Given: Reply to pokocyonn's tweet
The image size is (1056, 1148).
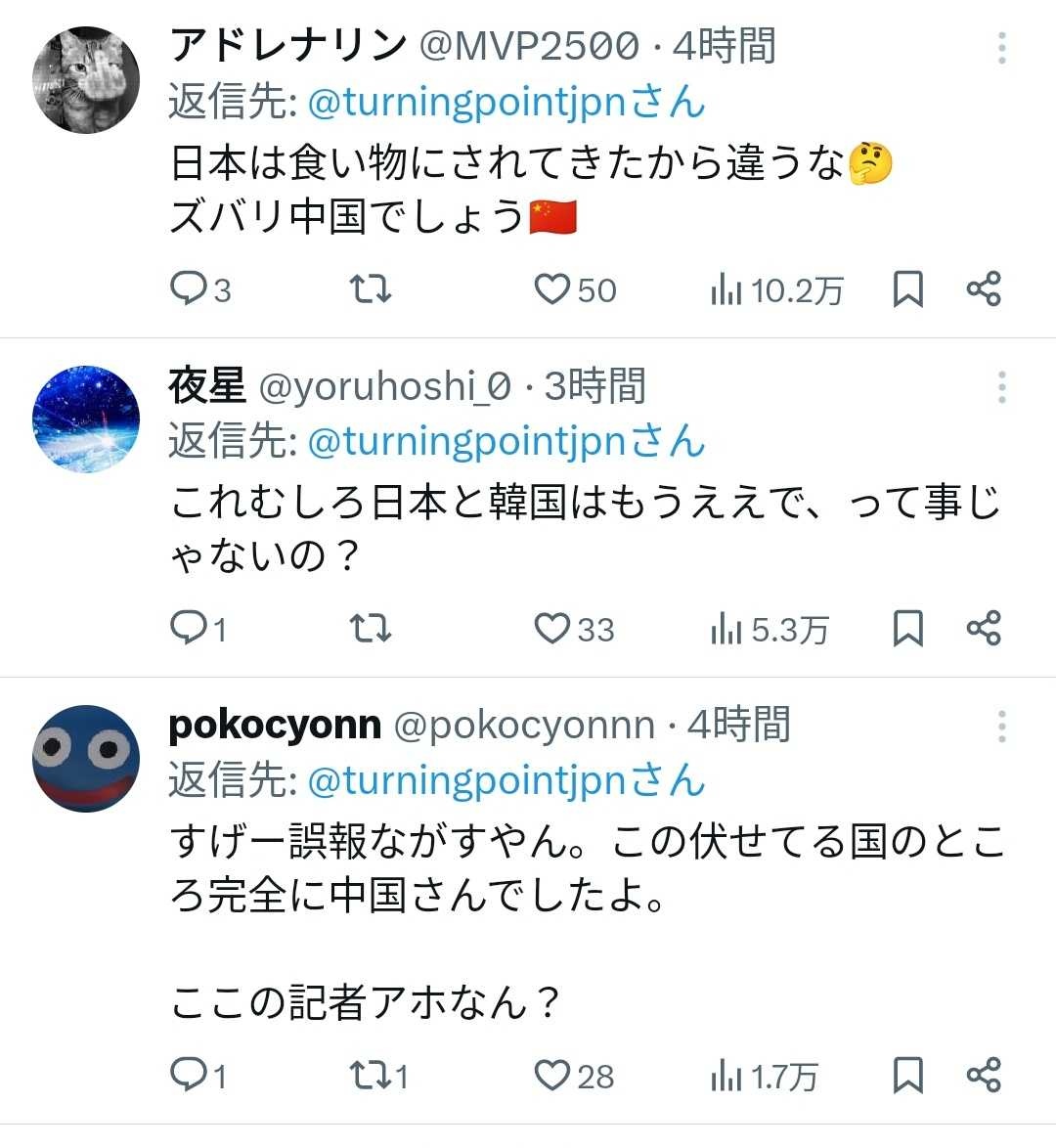Looking at the screenshot, I should pyautogui.click(x=188, y=1076).
